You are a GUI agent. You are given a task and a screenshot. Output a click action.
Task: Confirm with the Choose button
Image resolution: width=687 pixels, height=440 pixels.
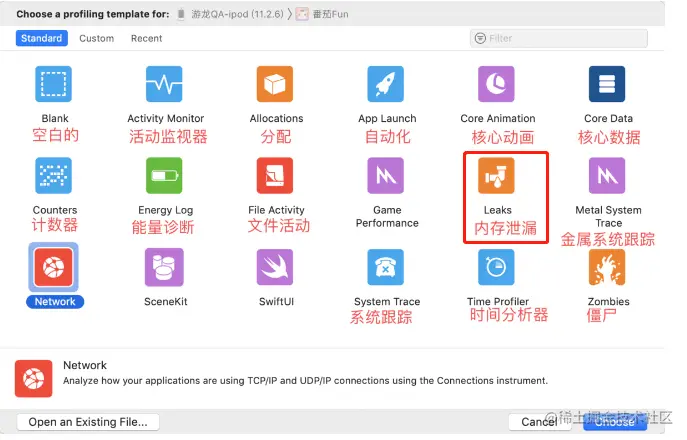[x=615, y=422]
